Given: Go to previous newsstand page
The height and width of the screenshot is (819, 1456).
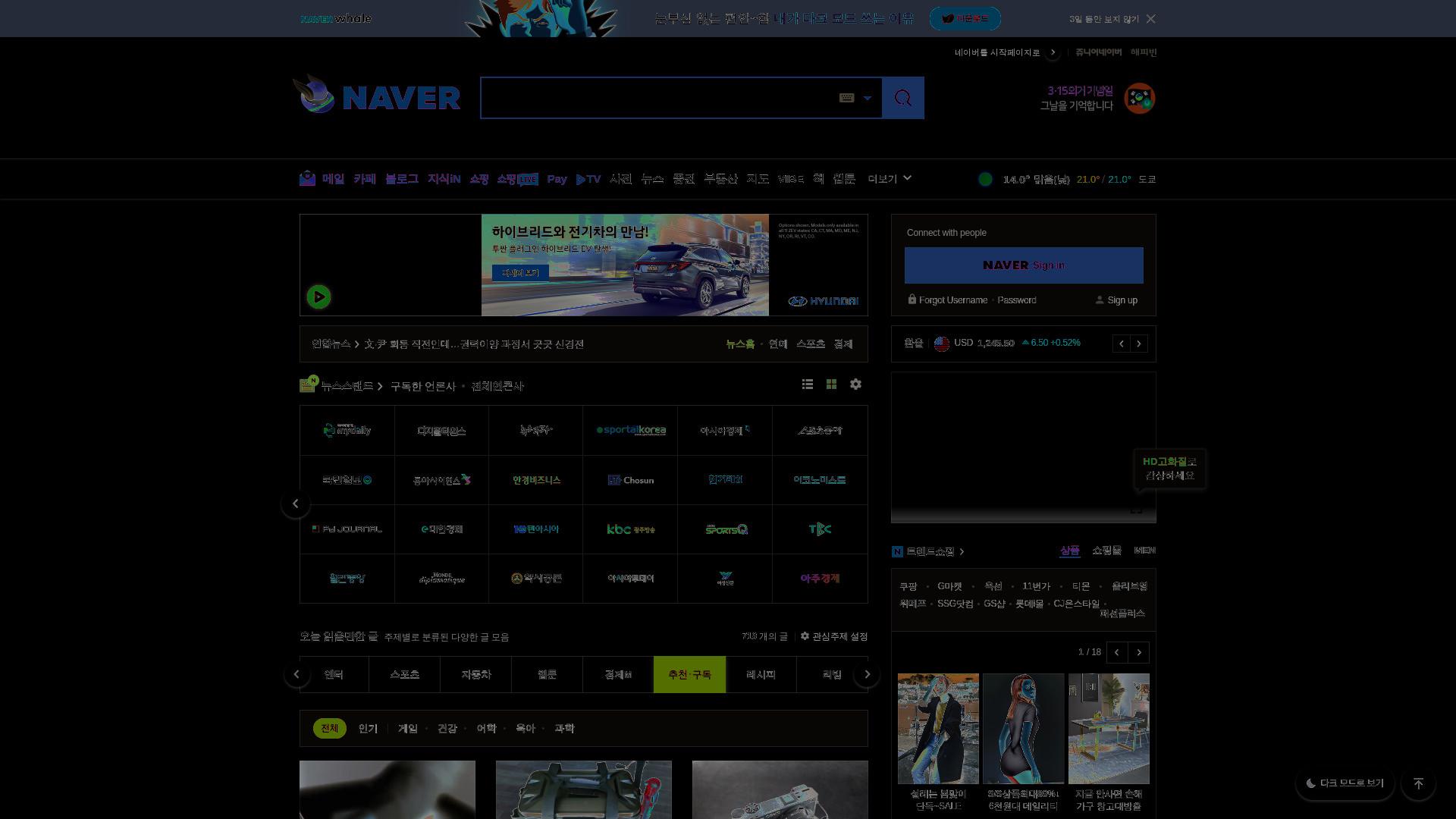Looking at the screenshot, I should pyautogui.click(x=296, y=504).
